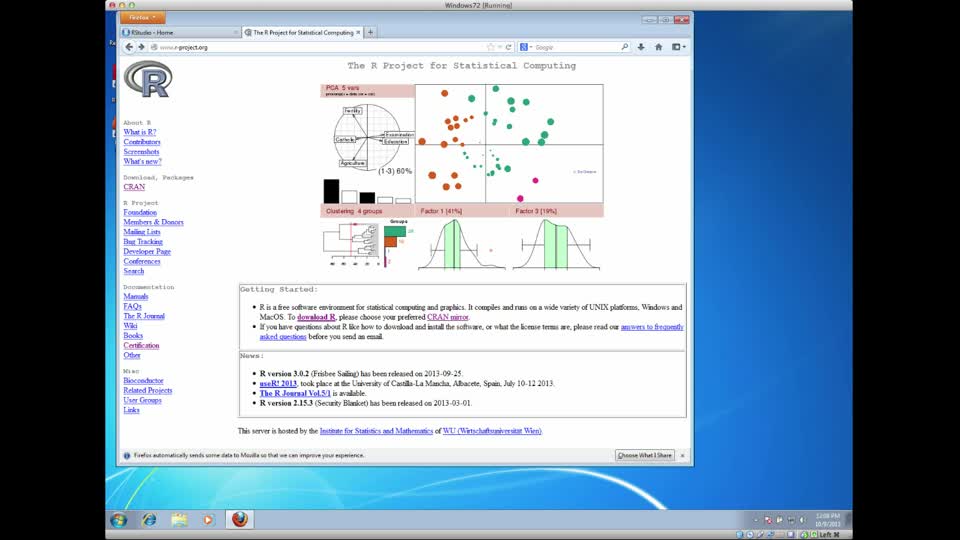Viewport: 960px width, 540px height.
Task: Open WU (Wirtschaftsuniversität Wien) link
Action: click(x=492, y=431)
